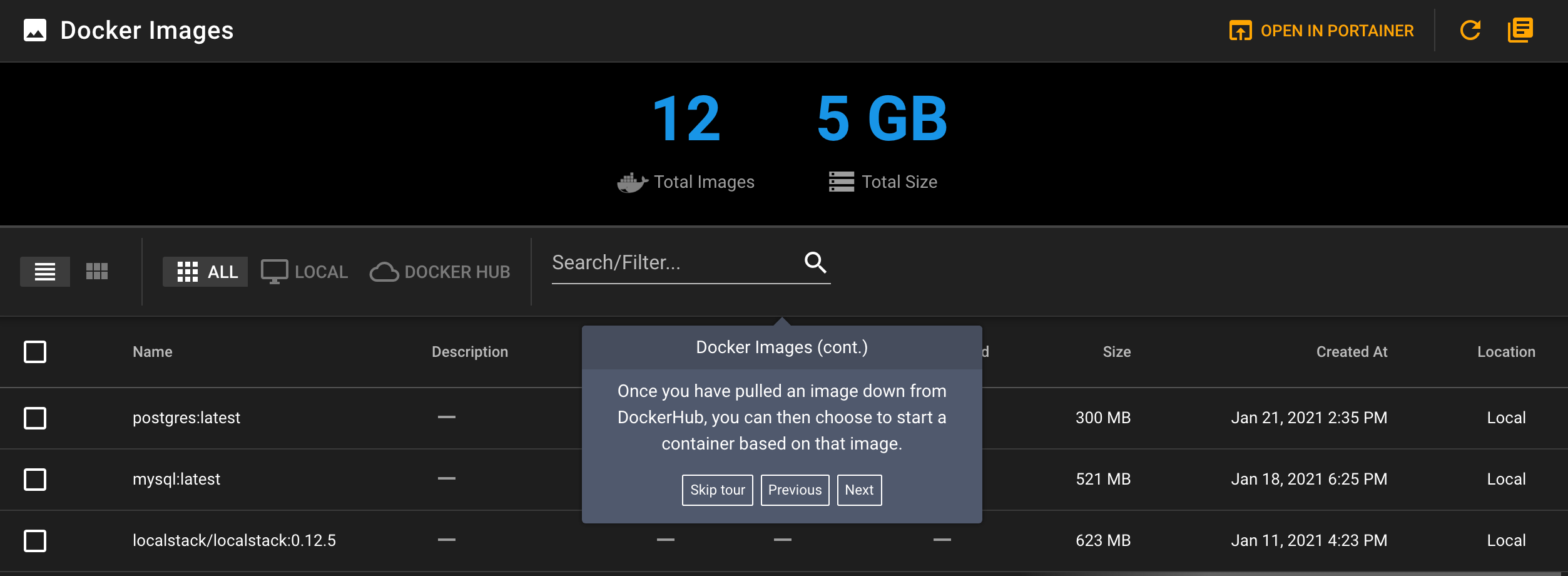
Task: Open in Portainer link text
Action: click(1337, 31)
